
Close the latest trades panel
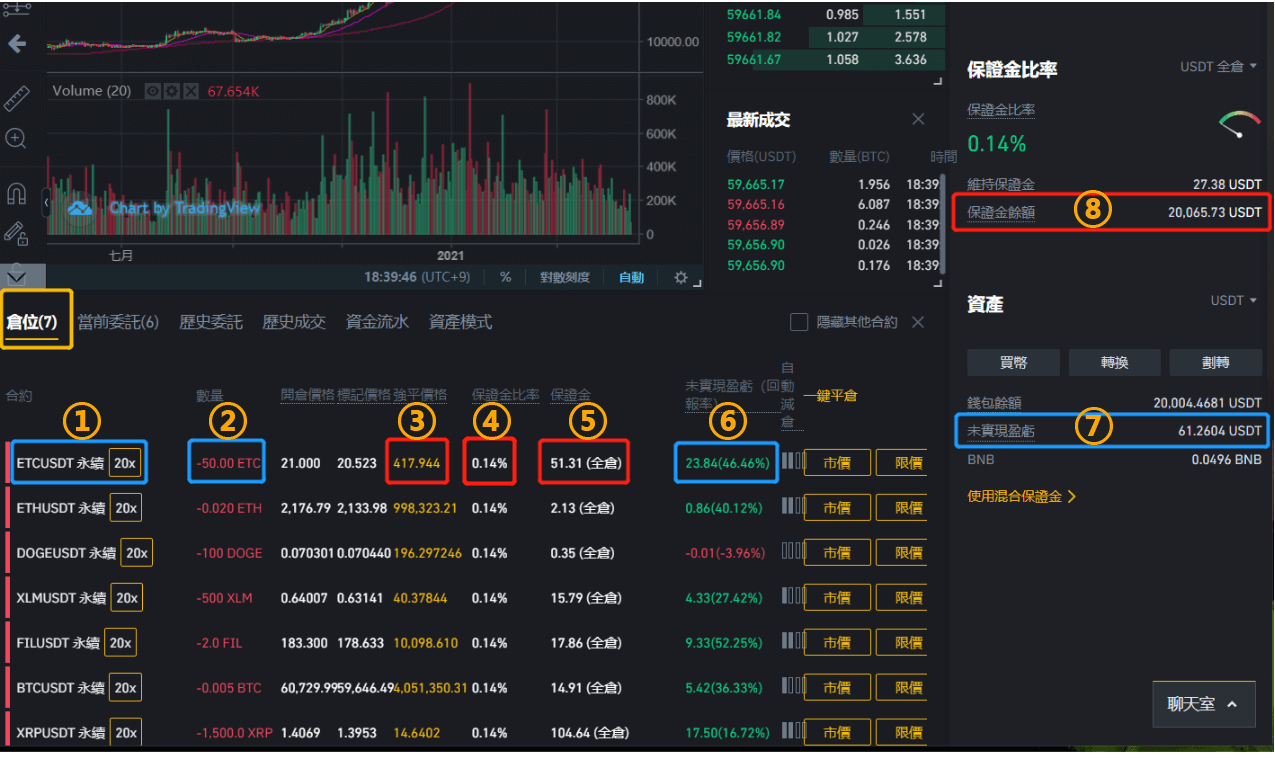pyautogui.click(x=918, y=120)
